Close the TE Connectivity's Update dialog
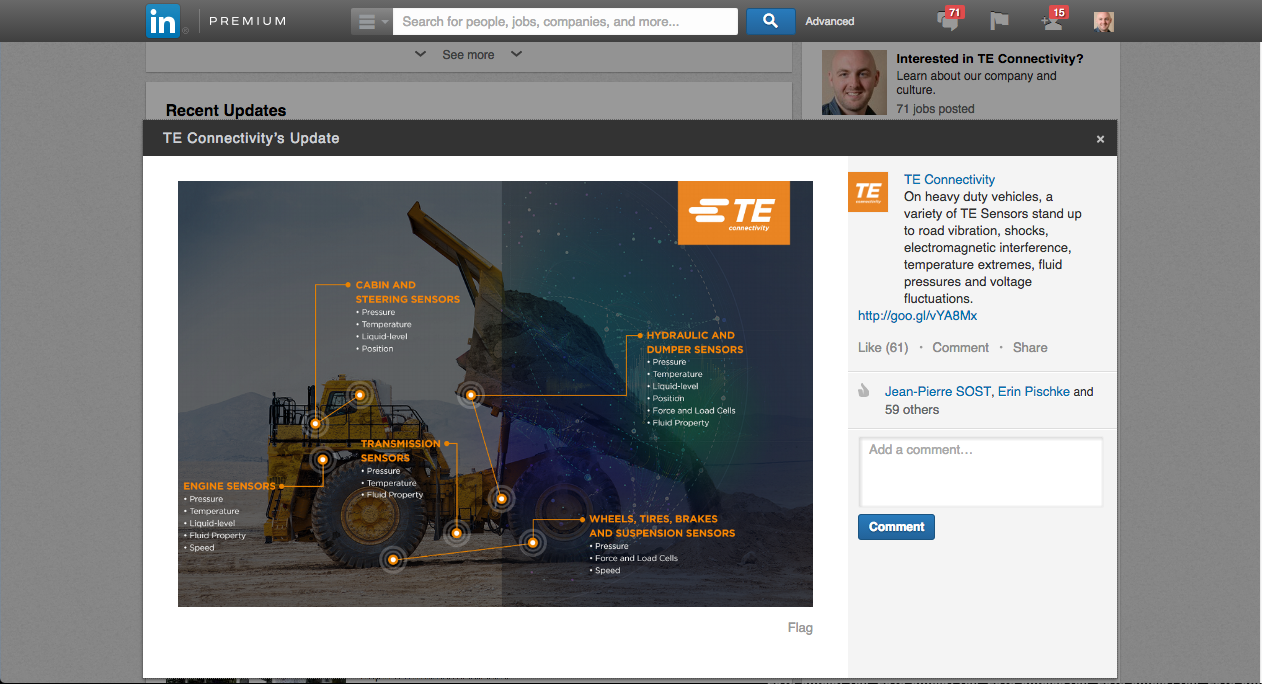This screenshot has width=1262, height=684. pyautogui.click(x=1100, y=139)
